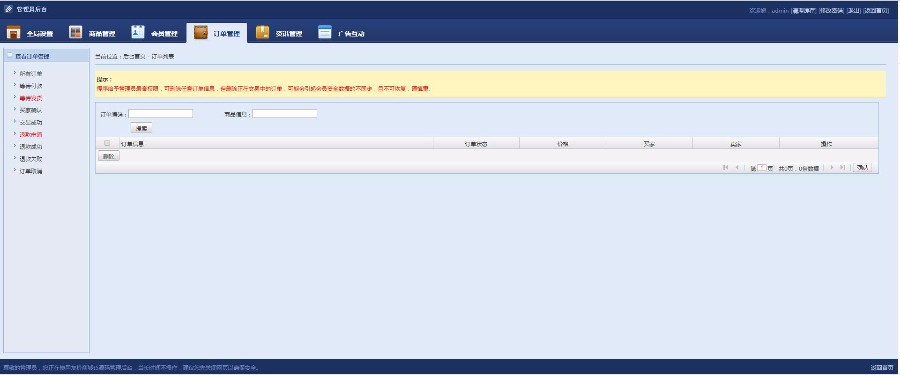Click the 修改密码 link in top bar

click(x=831, y=10)
